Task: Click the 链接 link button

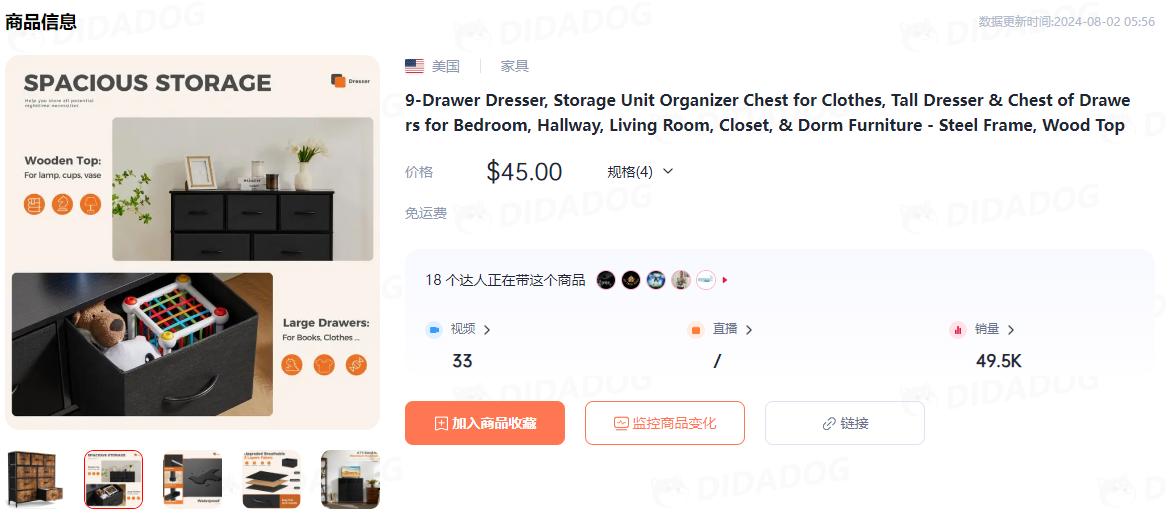Action: 845,423
